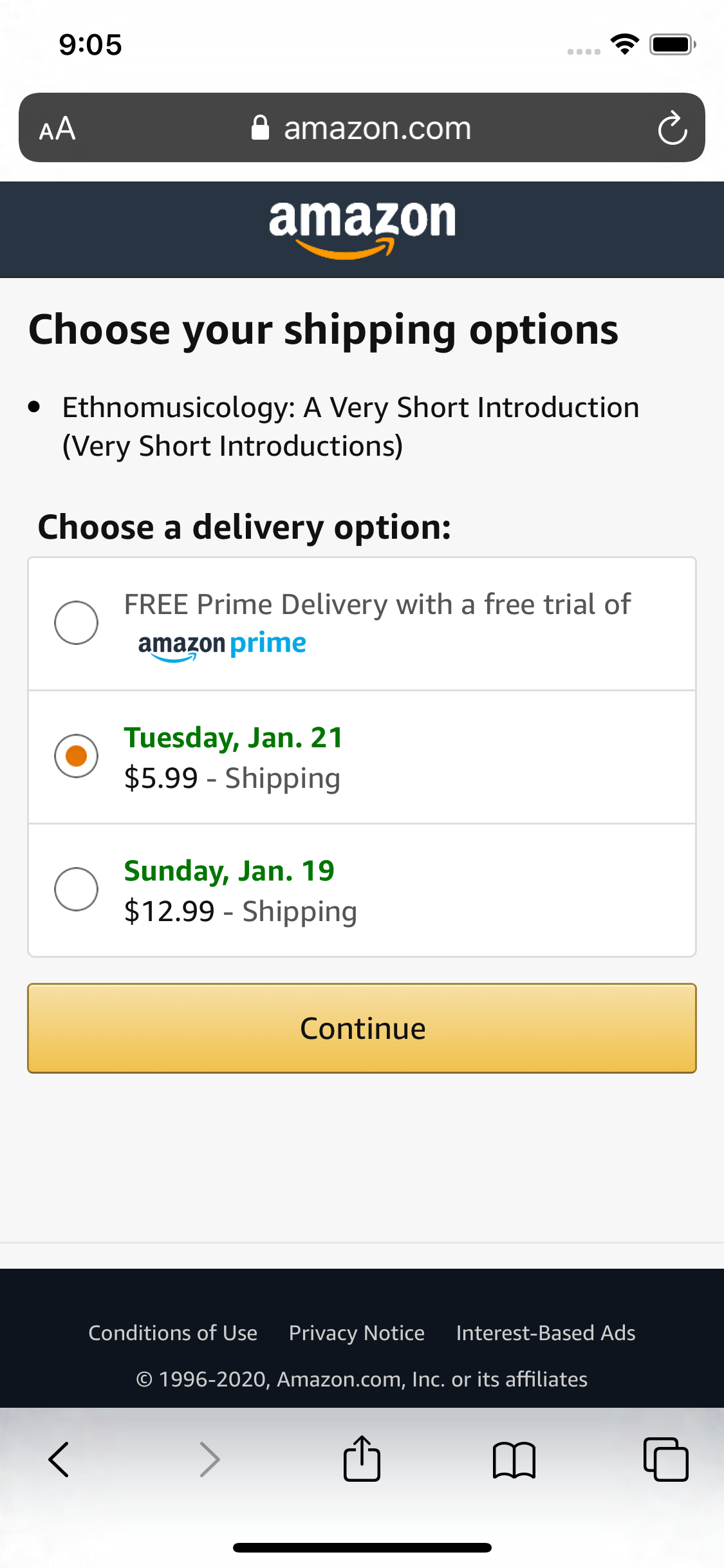724x1568 pixels.
Task: Open the text size (AA) options
Action: point(57,127)
